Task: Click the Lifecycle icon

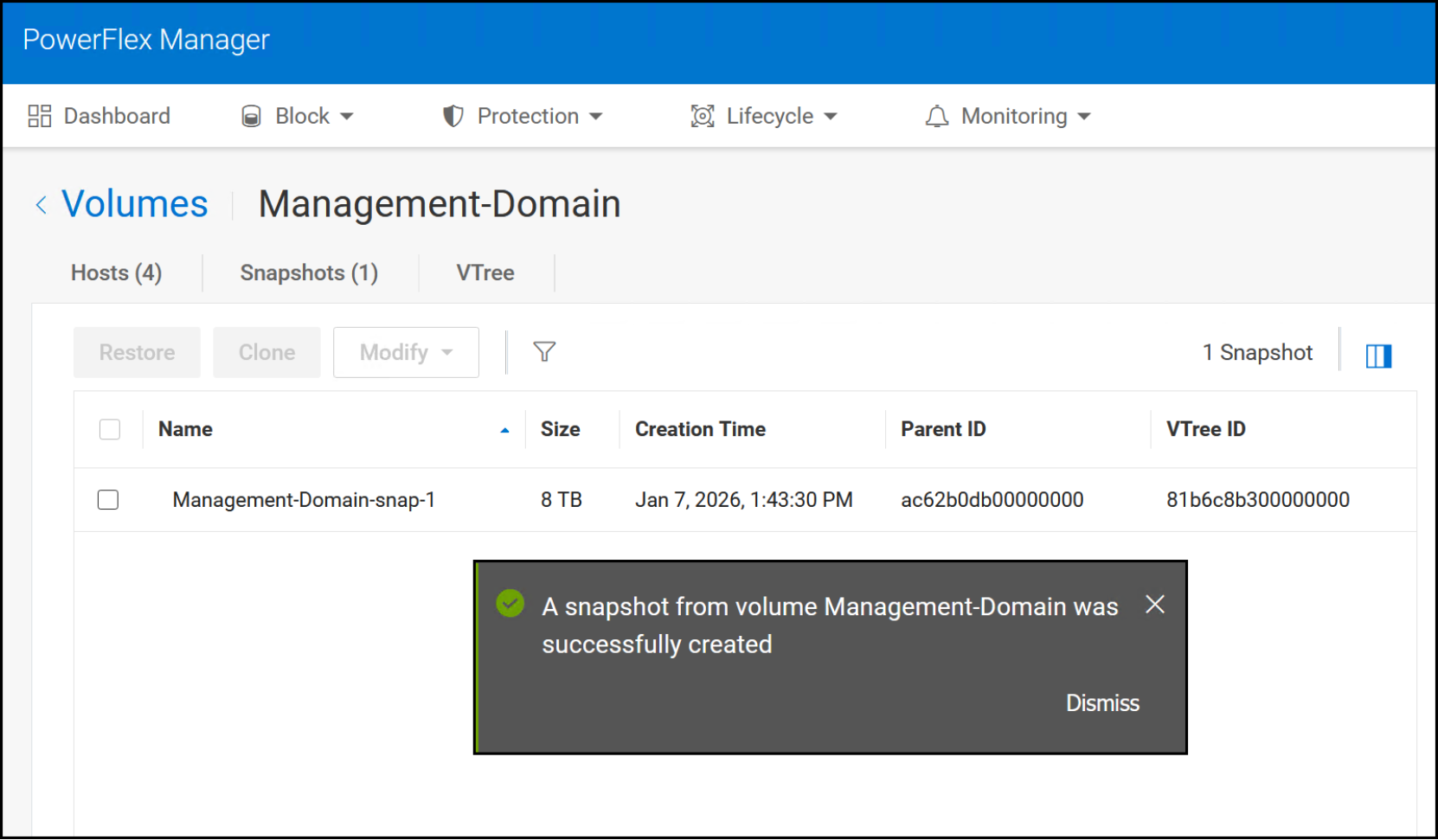Action: click(x=703, y=116)
